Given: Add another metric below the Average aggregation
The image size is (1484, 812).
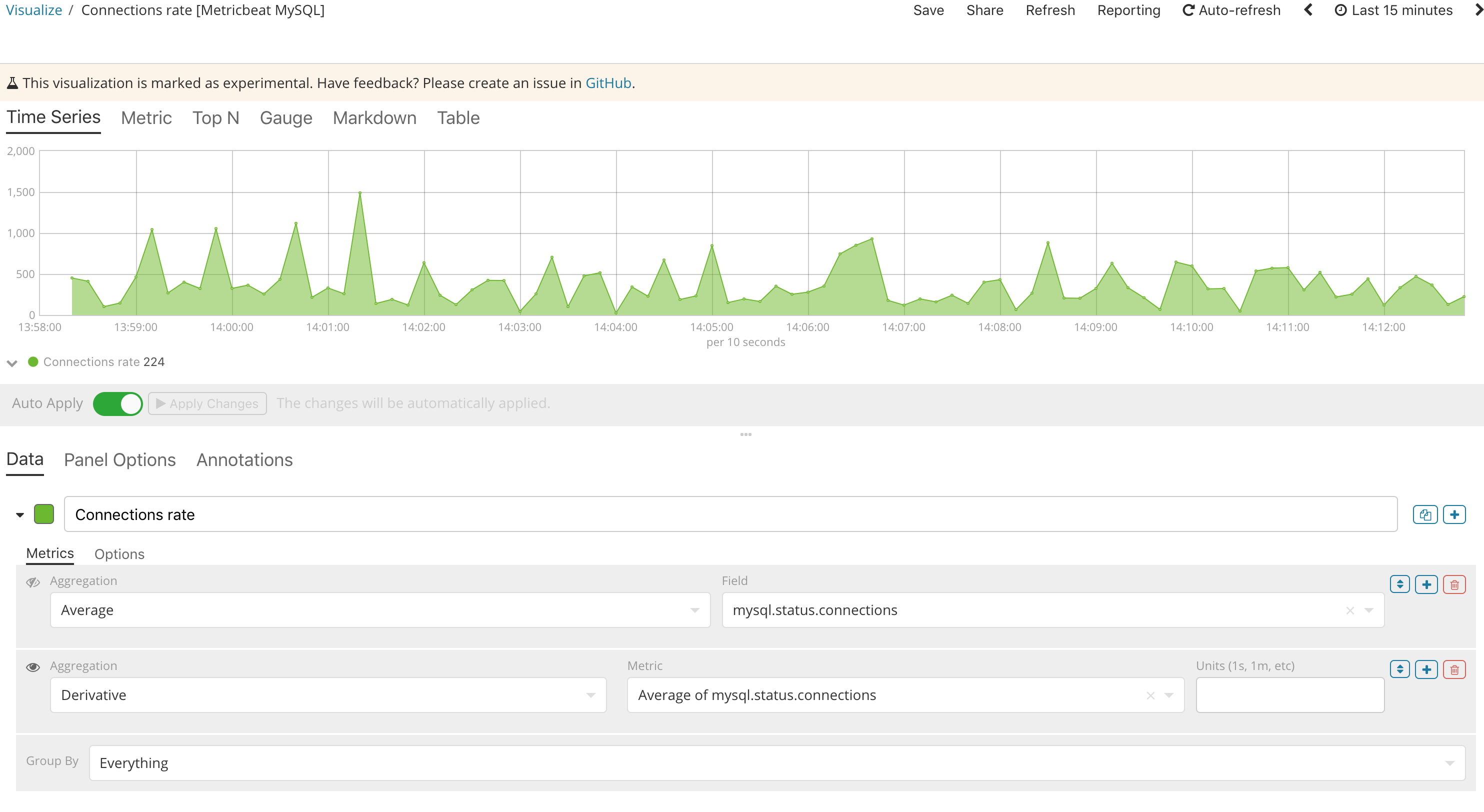Looking at the screenshot, I should pyautogui.click(x=1427, y=583).
